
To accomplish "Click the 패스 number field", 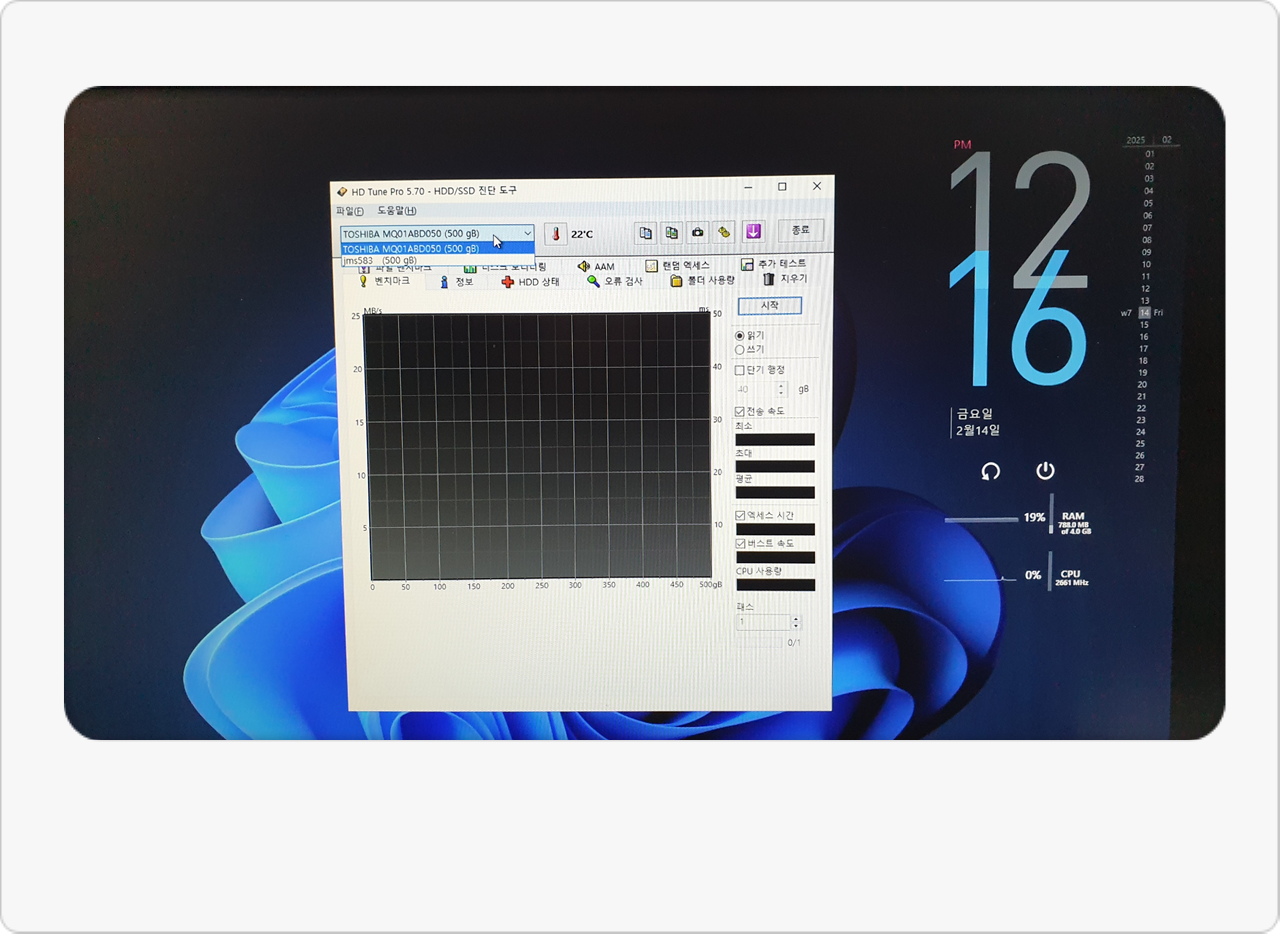I will point(763,622).
